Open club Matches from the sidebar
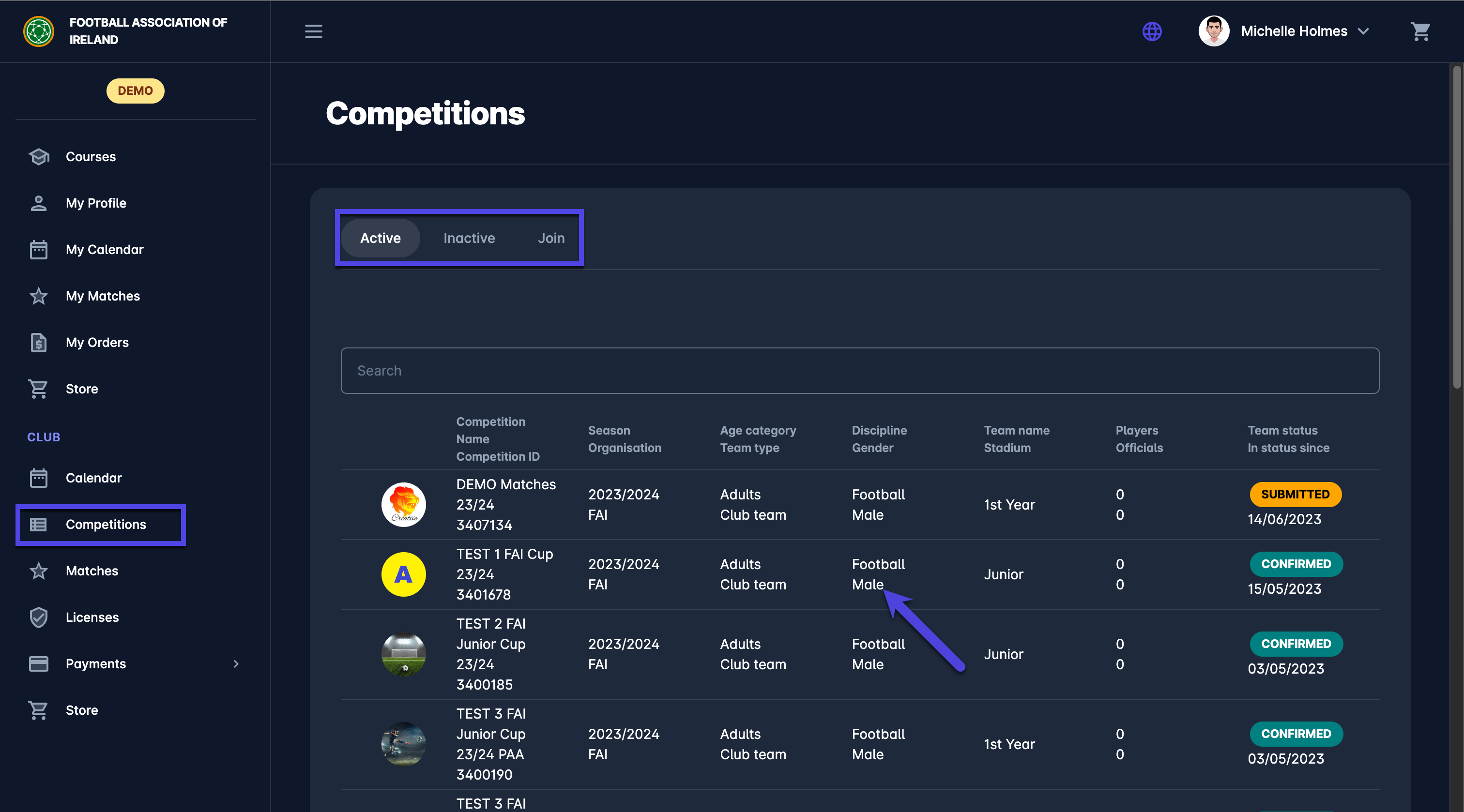The image size is (1464, 812). pyautogui.click(x=91, y=571)
